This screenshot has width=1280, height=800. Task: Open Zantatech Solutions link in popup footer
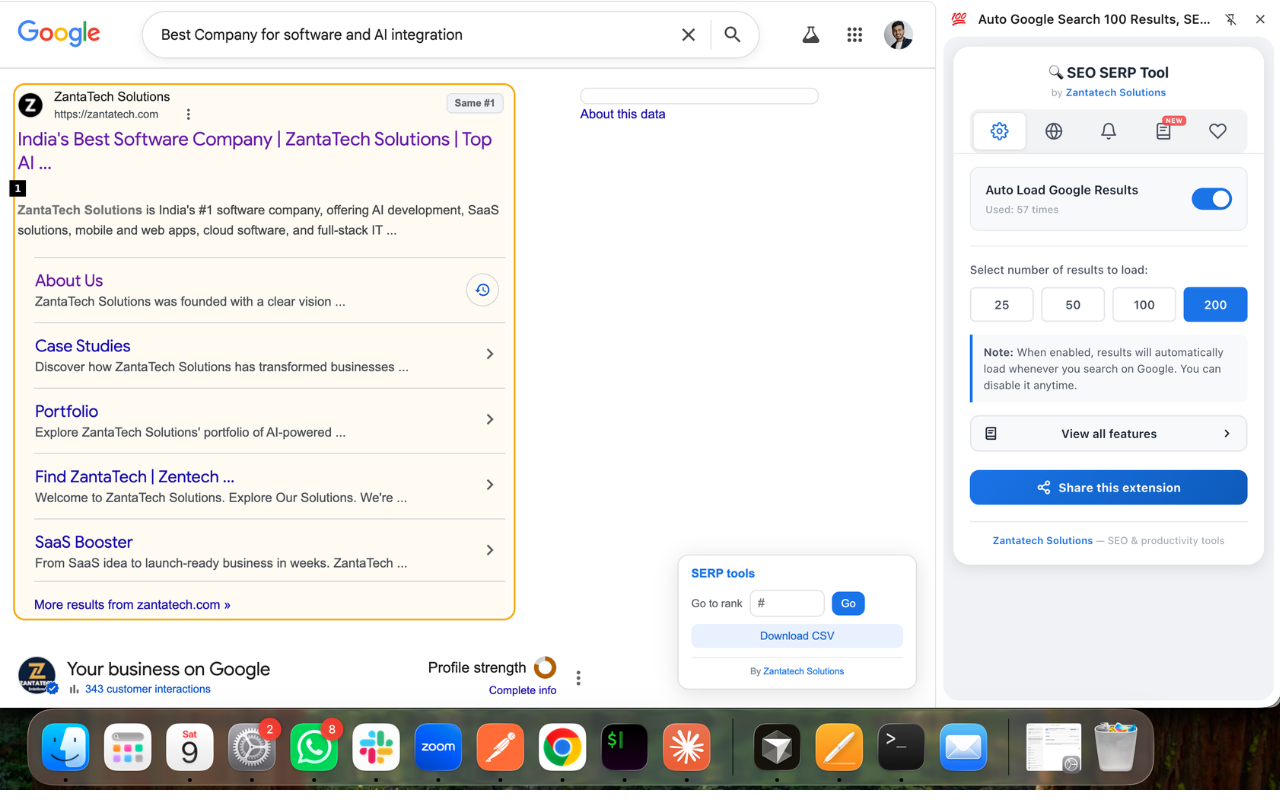coord(1042,541)
